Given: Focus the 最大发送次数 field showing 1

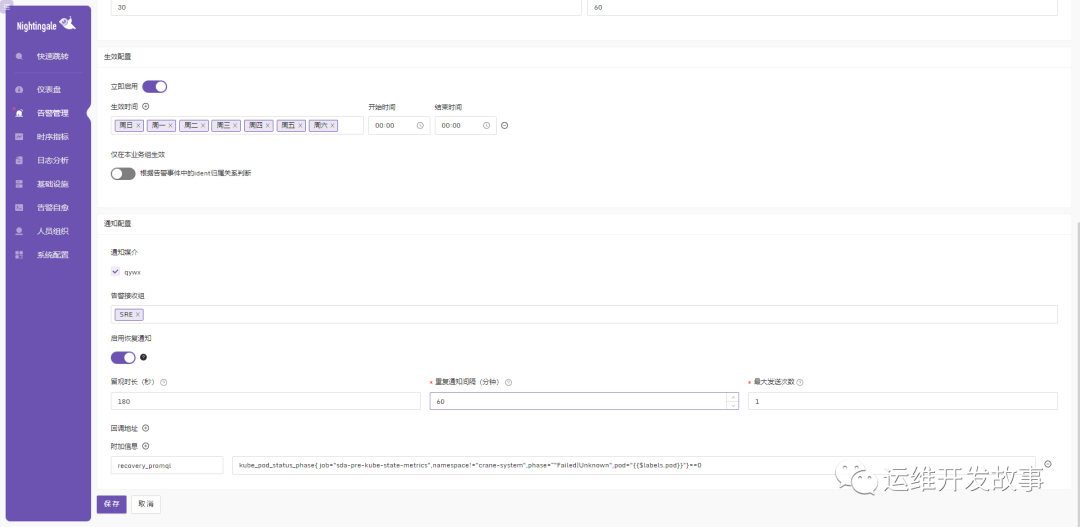Looking at the screenshot, I should coord(903,401).
